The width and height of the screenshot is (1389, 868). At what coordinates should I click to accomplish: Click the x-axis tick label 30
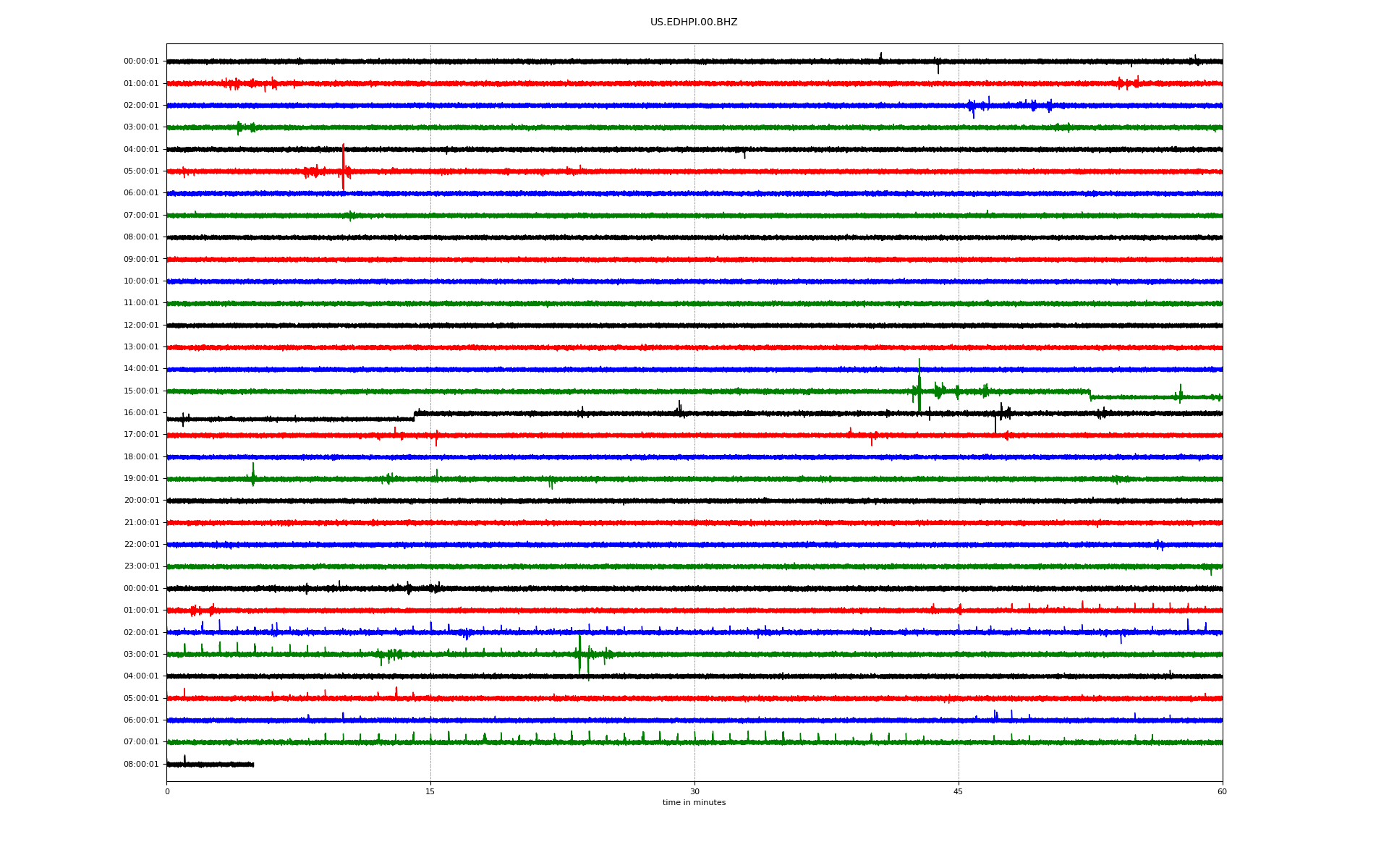tap(694, 791)
